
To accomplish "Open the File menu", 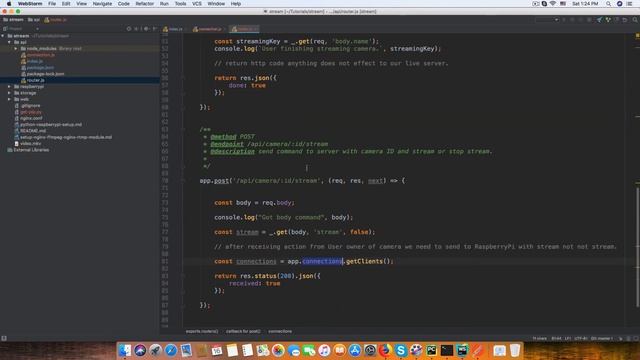I will (52, 4).
